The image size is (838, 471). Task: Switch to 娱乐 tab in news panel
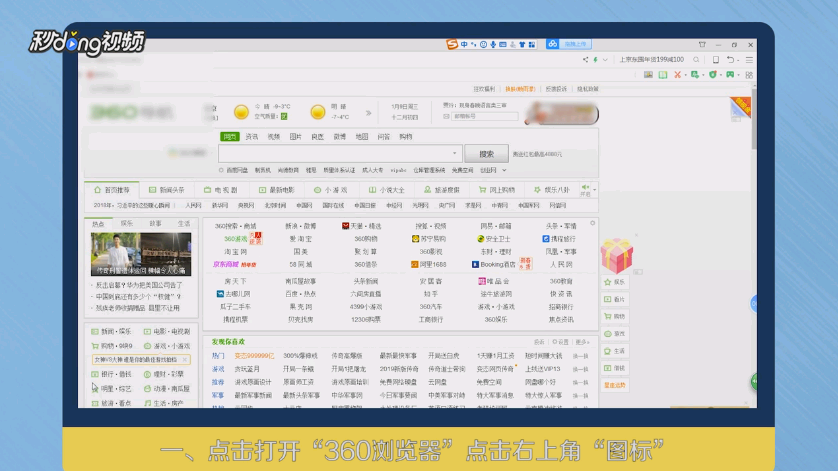[x=127, y=223]
